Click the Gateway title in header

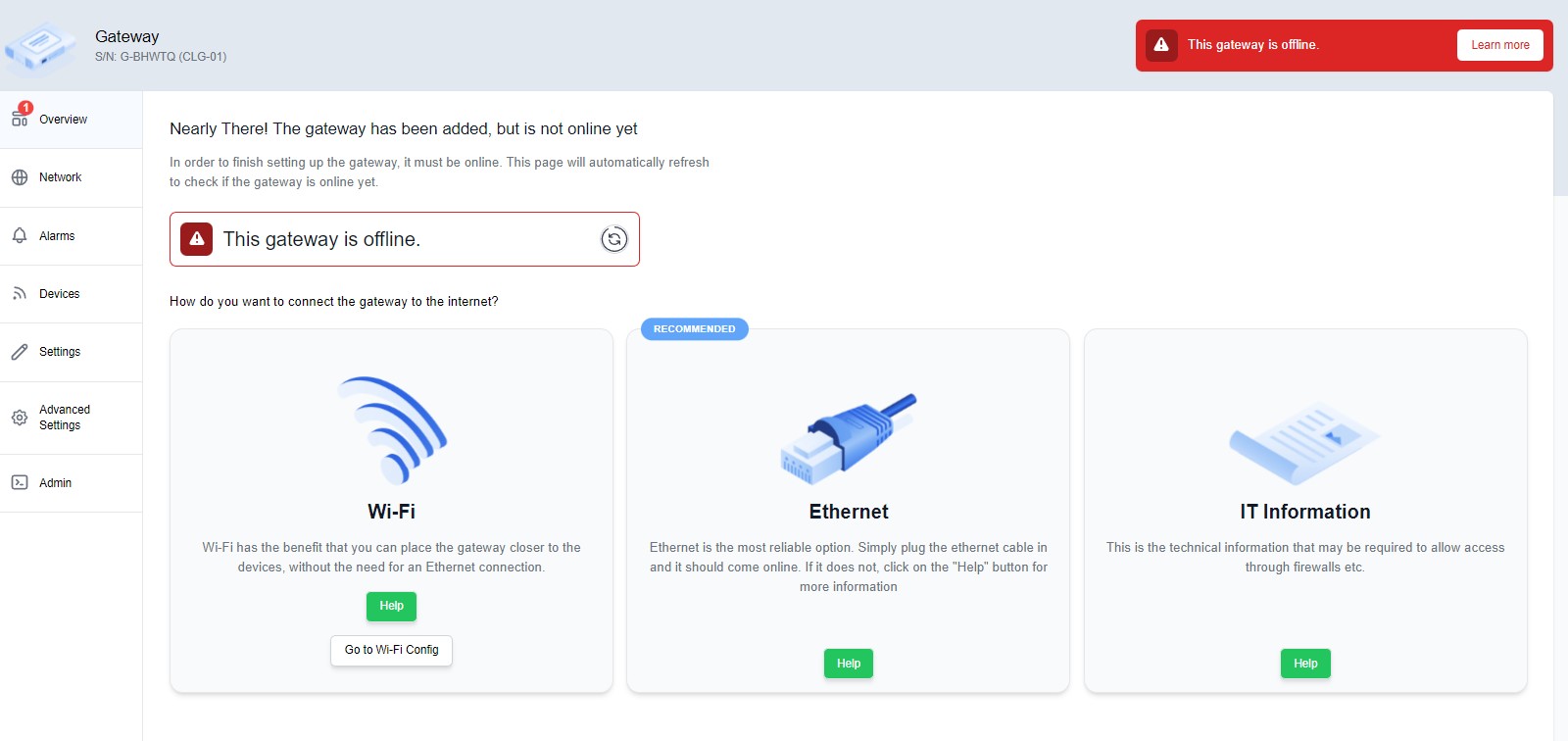[126, 36]
